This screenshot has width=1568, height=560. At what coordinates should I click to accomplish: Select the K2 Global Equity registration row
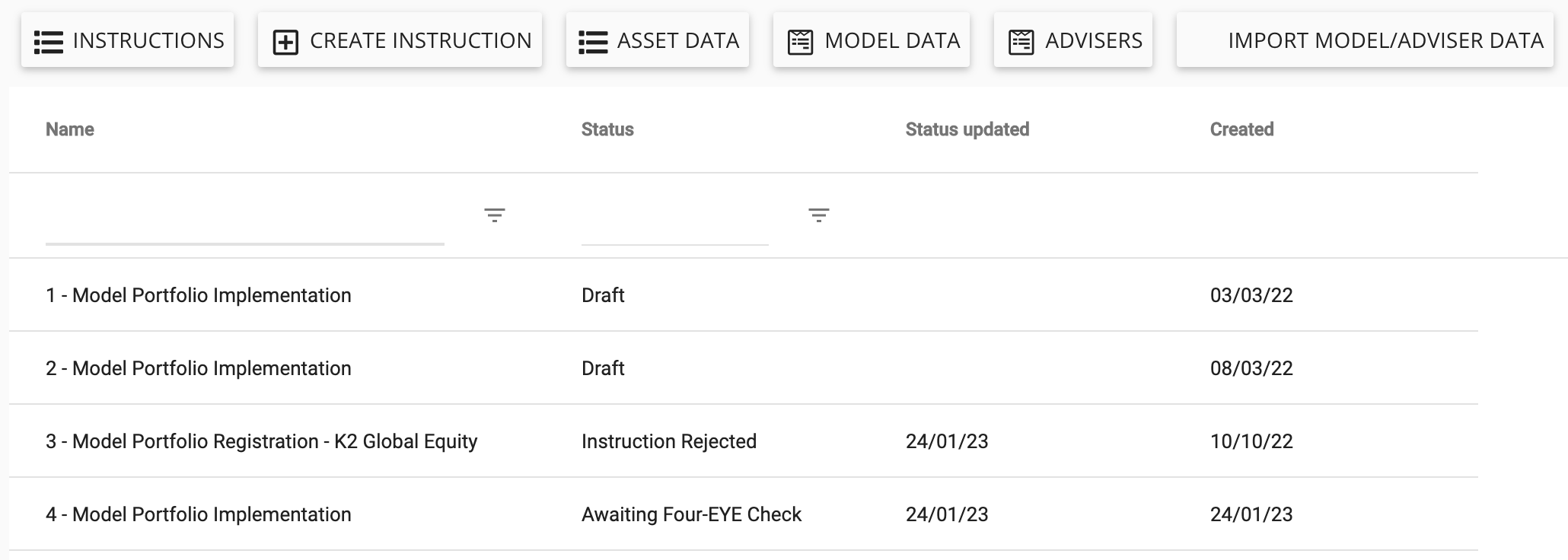click(x=261, y=441)
